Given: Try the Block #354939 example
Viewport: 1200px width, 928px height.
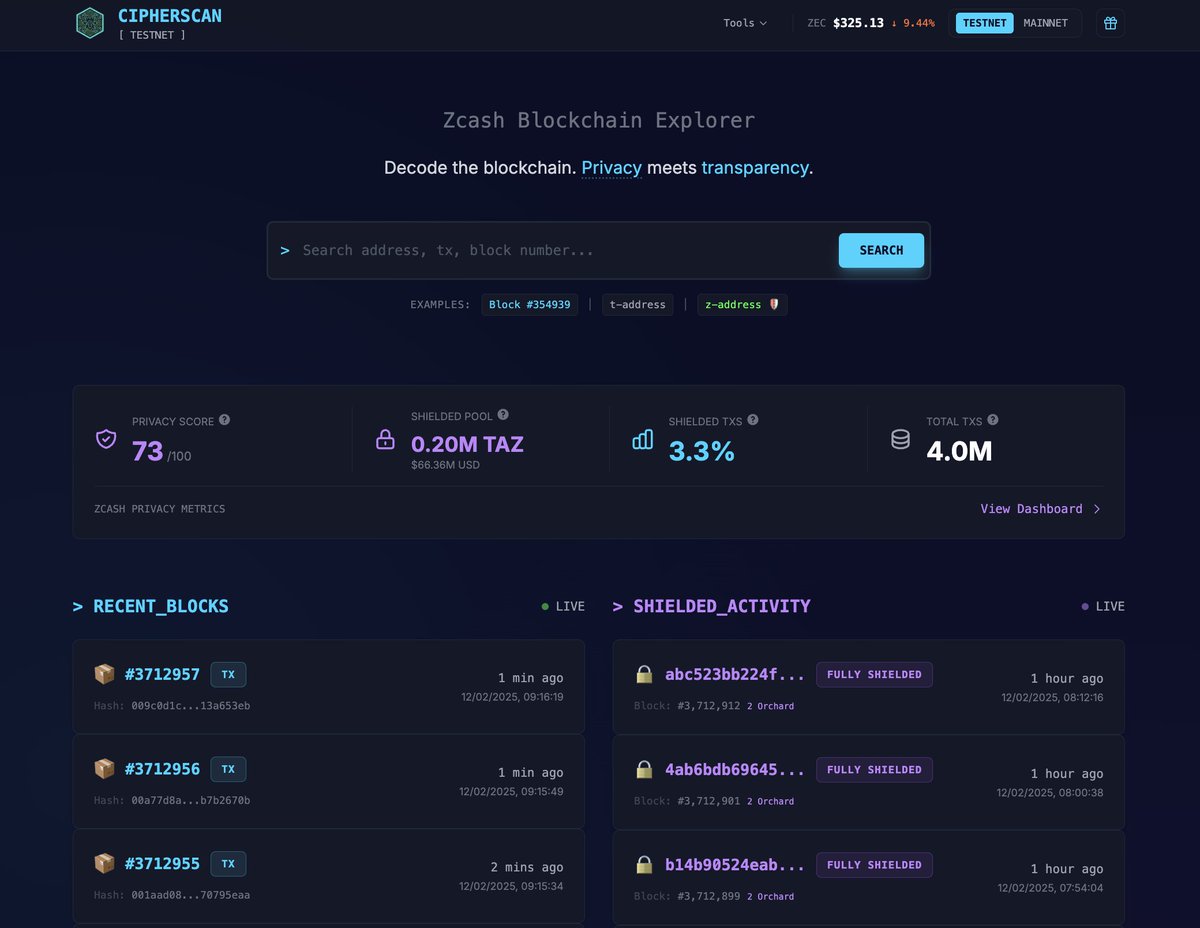Looking at the screenshot, I should click(x=530, y=304).
